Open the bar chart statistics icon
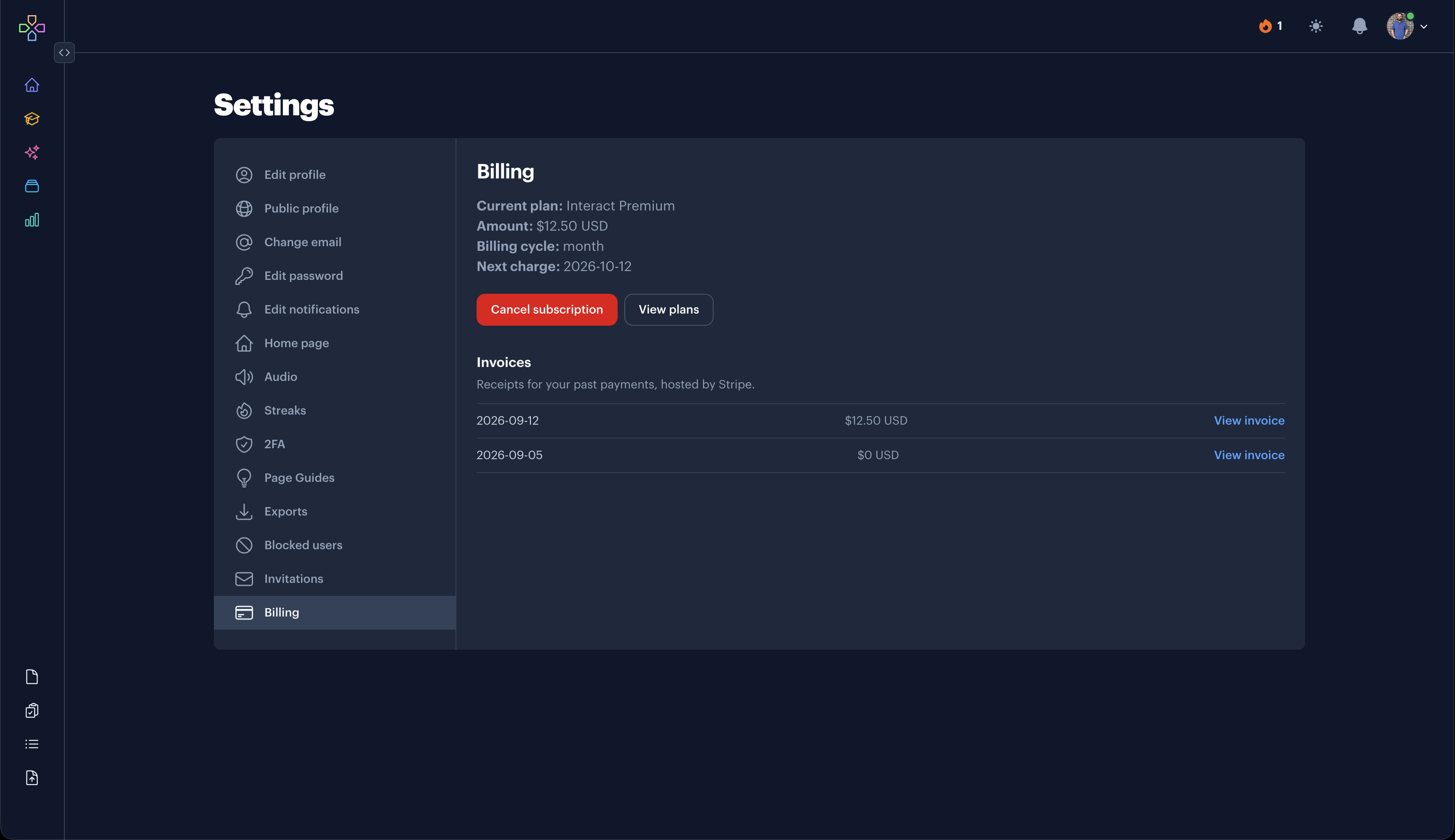Viewport: 1455px width, 840px height. [32, 220]
